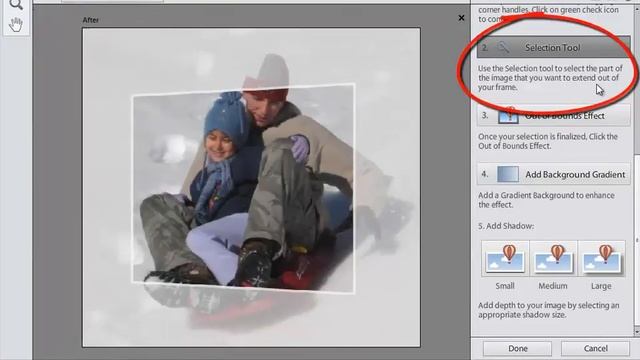
Task: Confirm the guided edit with Done
Action: (x=518, y=349)
